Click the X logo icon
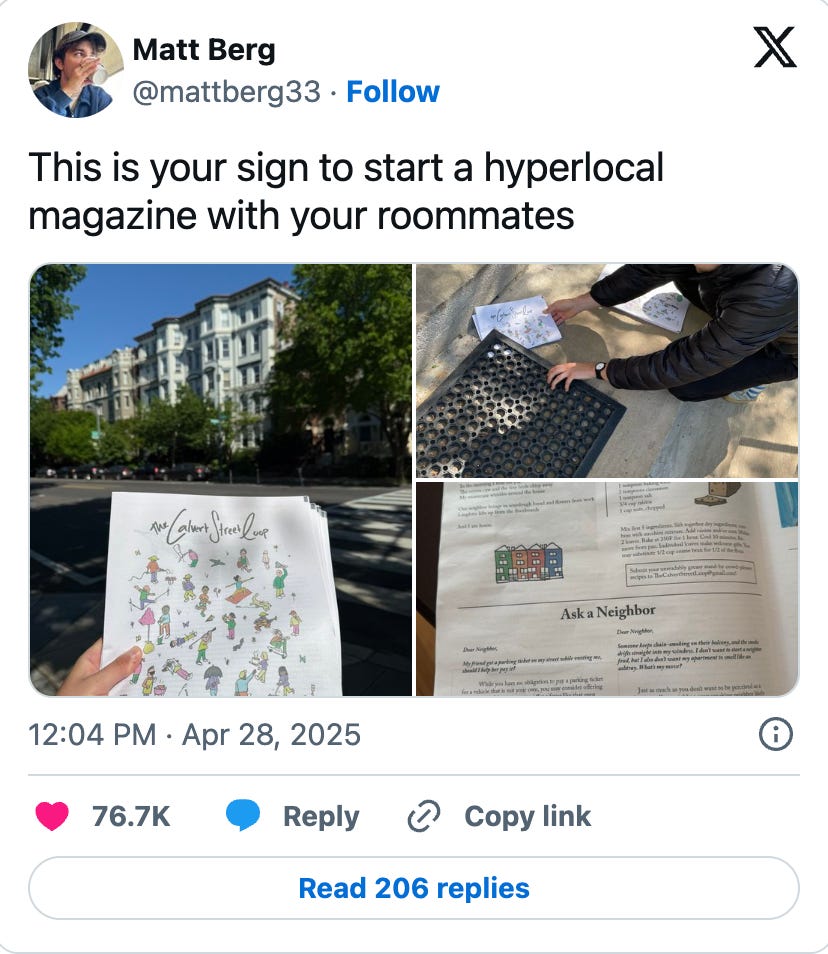828x954 pixels. [x=774, y=47]
